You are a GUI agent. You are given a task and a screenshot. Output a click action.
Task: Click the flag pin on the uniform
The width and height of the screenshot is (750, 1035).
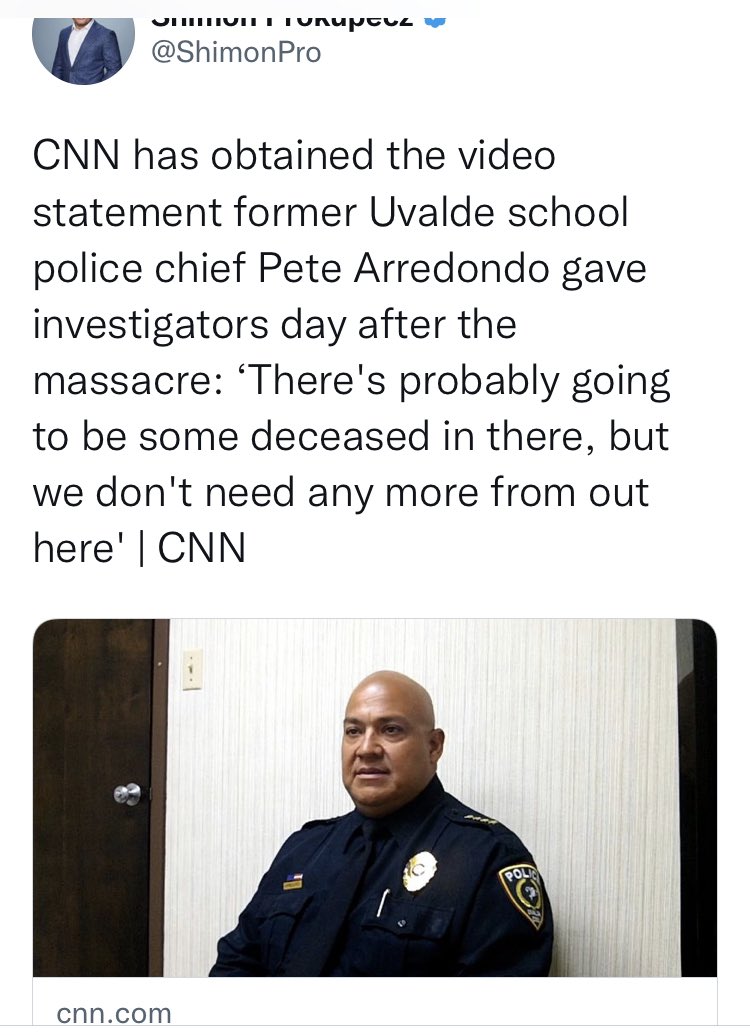[293, 881]
